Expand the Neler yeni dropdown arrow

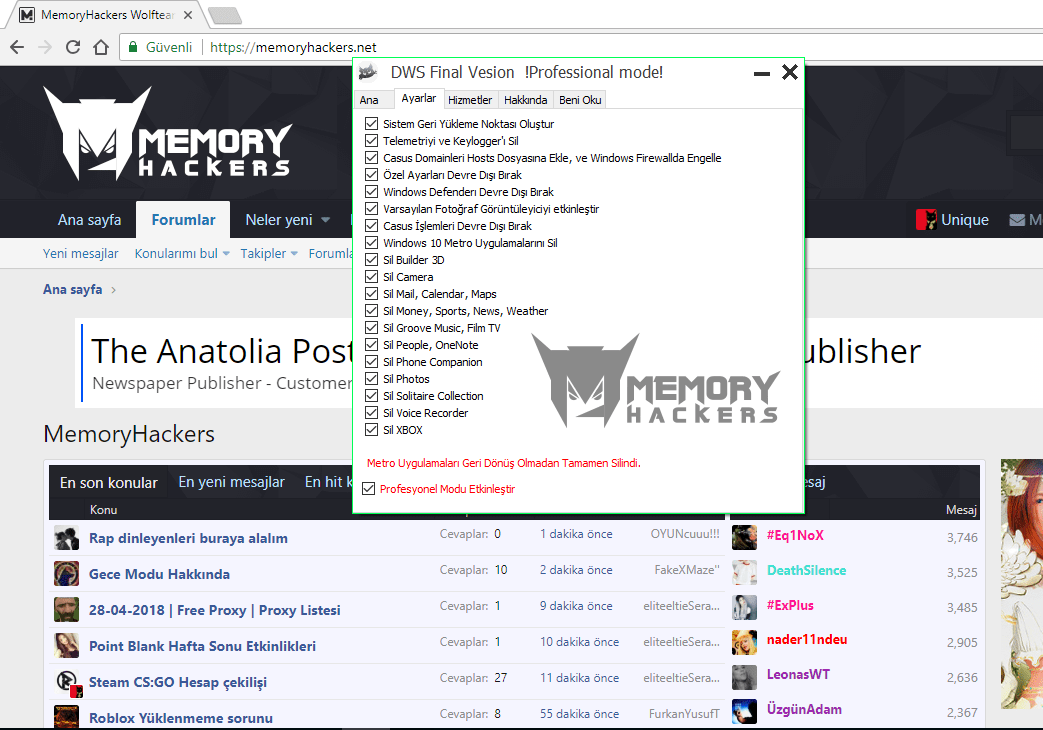click(x=325, y=220)
